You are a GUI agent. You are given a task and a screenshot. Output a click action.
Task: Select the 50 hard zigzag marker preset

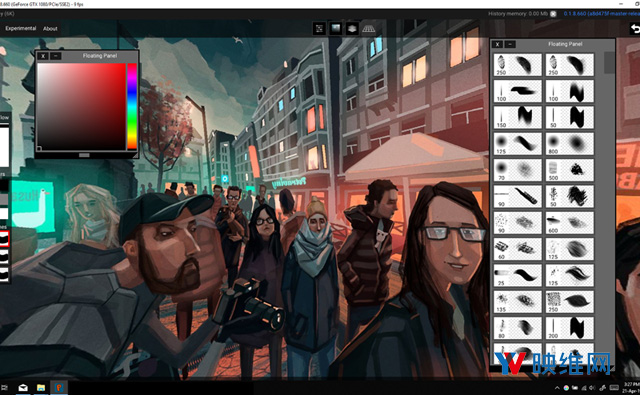[x=569, y=117]
